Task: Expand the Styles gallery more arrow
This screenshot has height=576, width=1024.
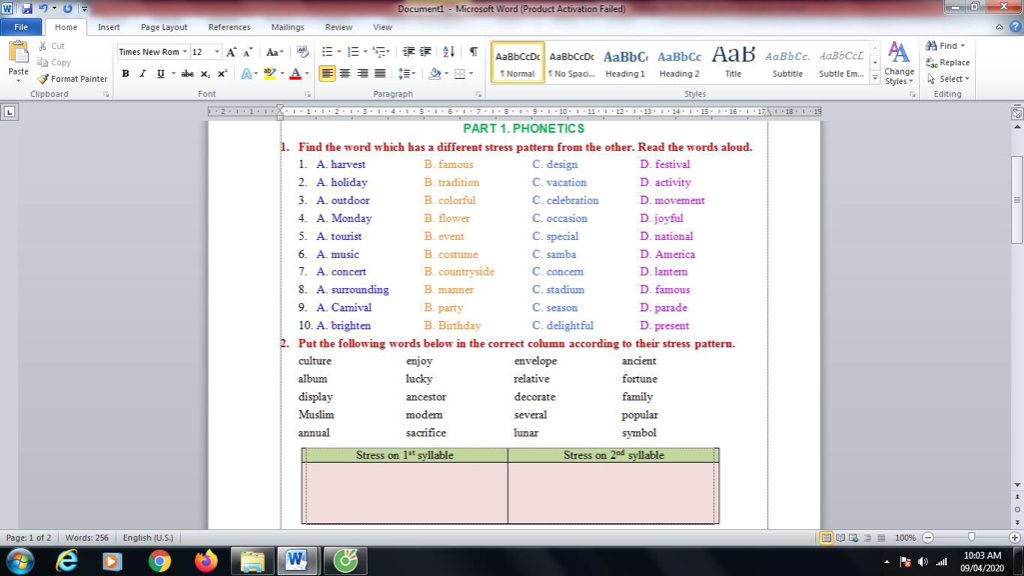Action: (875, 78)
